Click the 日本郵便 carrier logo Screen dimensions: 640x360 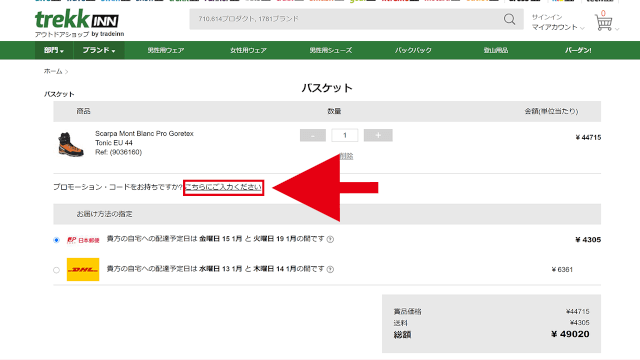click(83, 240)
